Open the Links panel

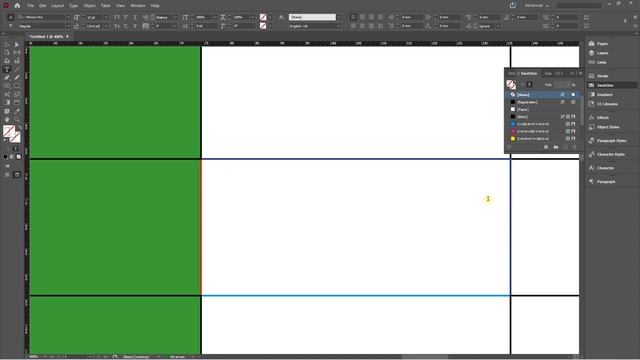(x=602, y=62)
